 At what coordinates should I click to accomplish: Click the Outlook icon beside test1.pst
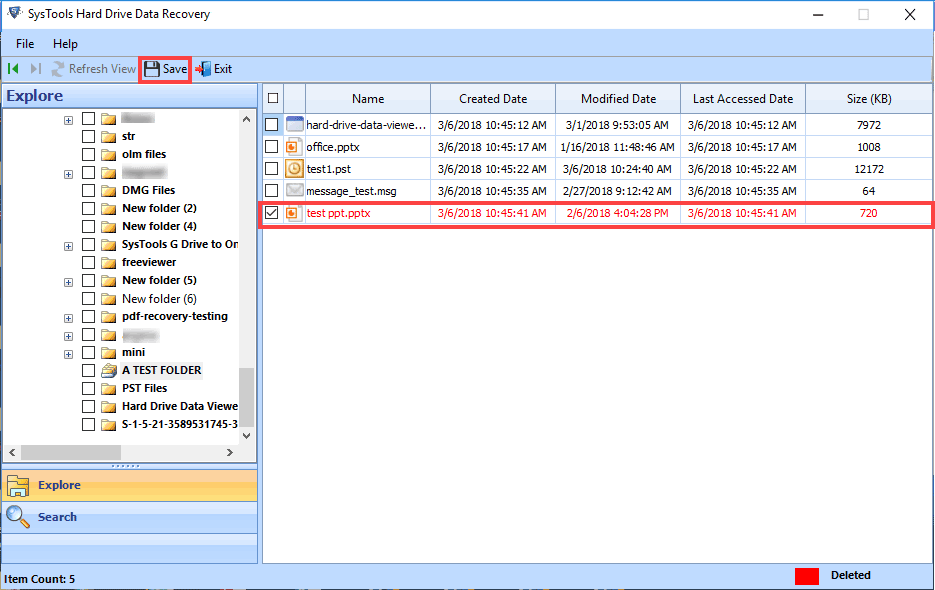(x=293, y=169)
